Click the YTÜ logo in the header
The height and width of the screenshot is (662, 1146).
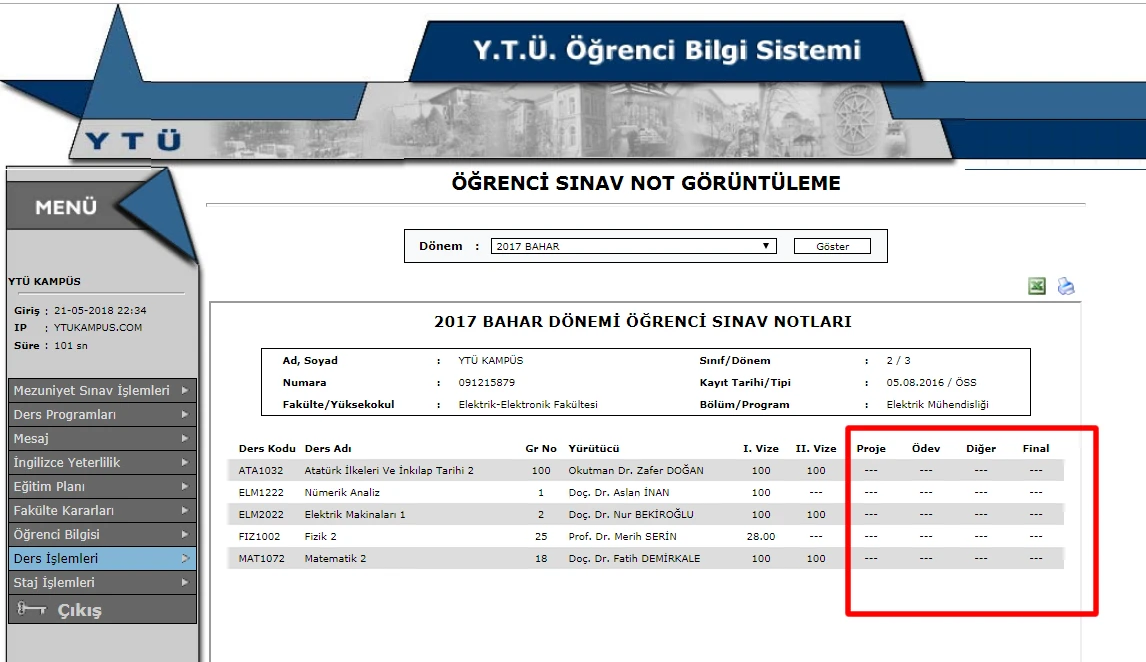point(133,141)
